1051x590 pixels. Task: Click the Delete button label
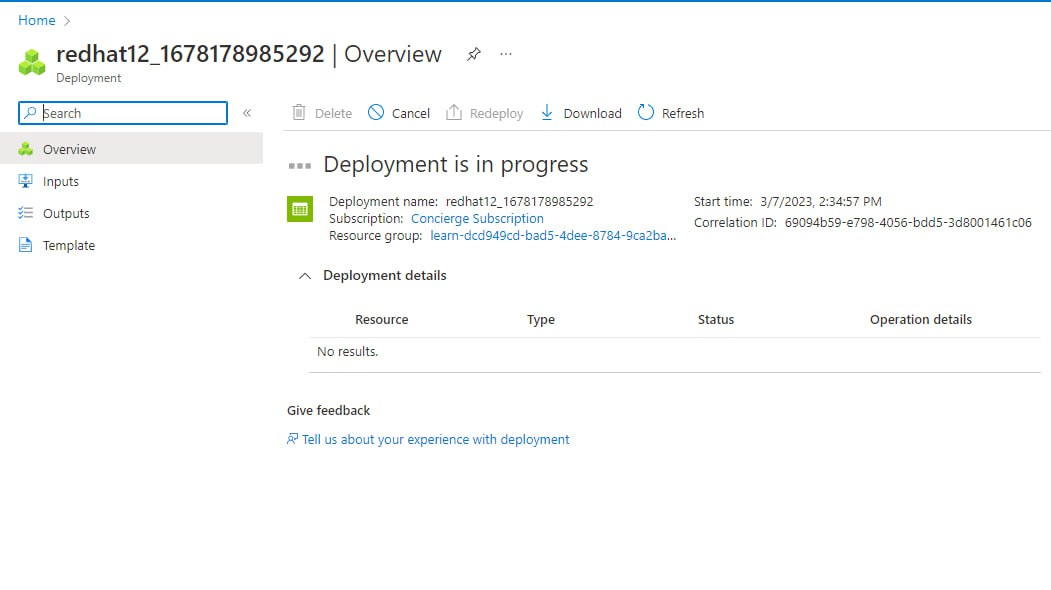coord(333,113)
